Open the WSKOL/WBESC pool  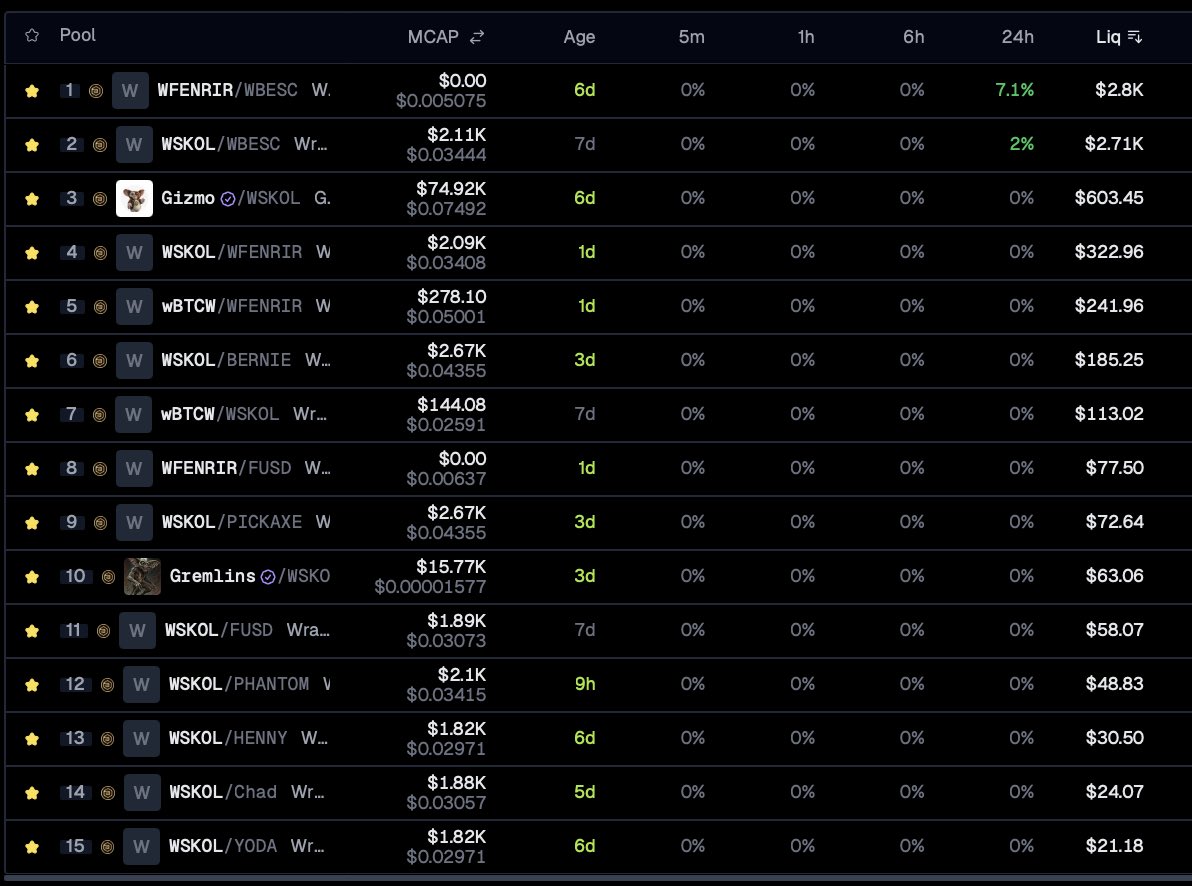(x=220, y=144)
